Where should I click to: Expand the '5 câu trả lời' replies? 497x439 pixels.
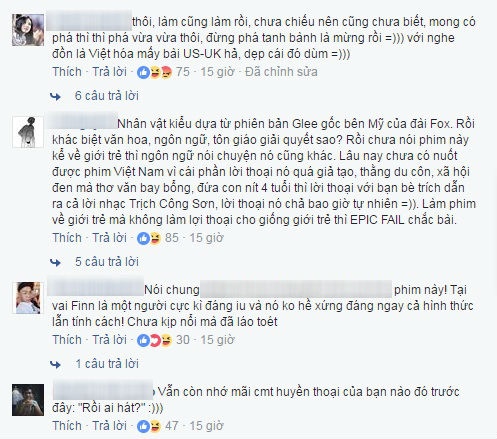tap(107, 262)
